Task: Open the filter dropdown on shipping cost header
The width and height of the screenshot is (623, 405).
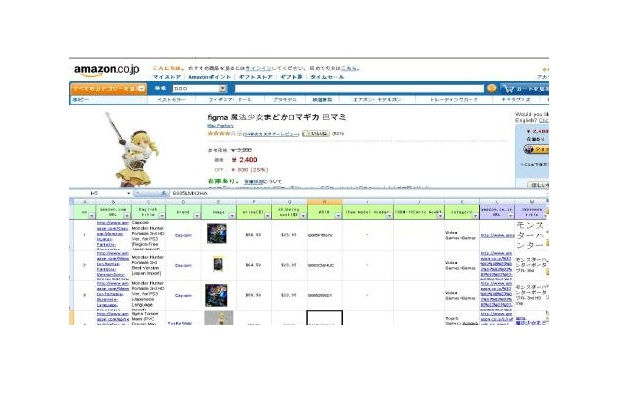Action: coord(303,216)
